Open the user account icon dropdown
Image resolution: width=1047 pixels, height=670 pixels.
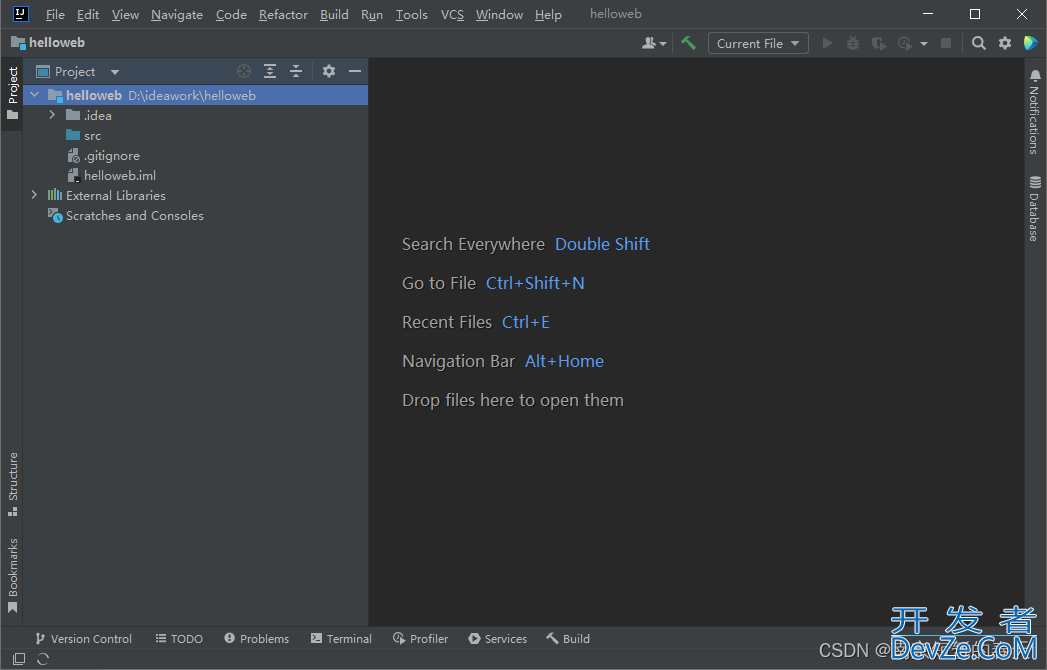click(x=654, y=43)
